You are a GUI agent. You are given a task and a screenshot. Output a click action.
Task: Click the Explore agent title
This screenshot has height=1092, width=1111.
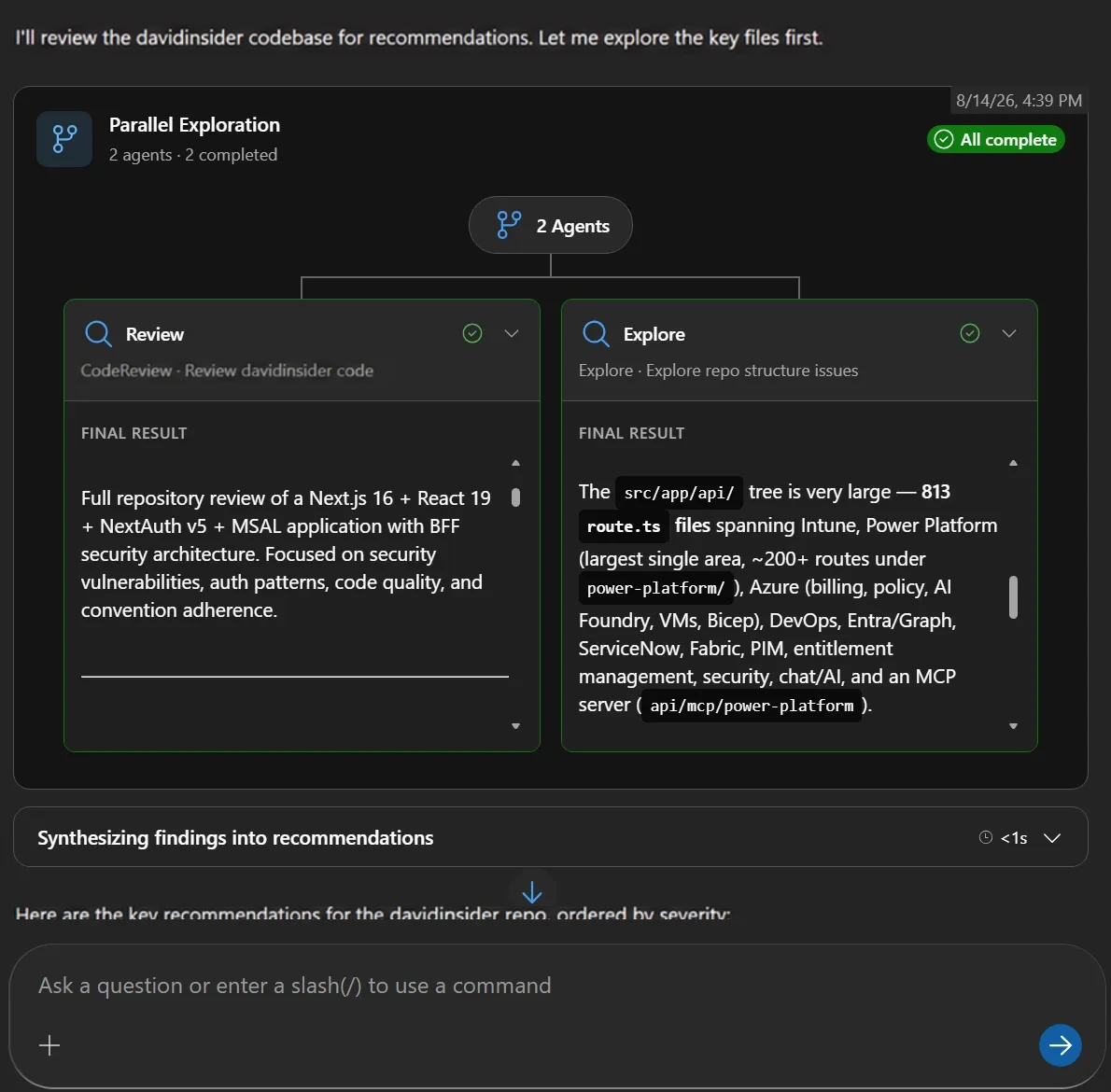click(x=654, y=334)
